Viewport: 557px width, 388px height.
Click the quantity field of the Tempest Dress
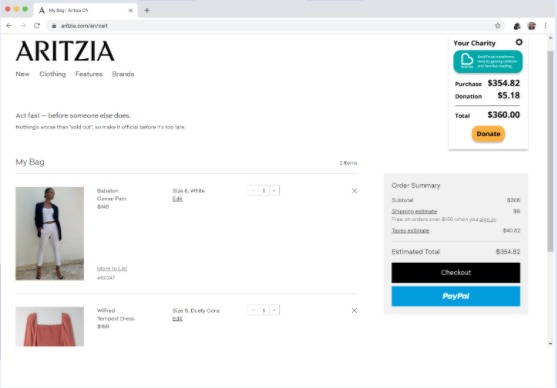264,310
